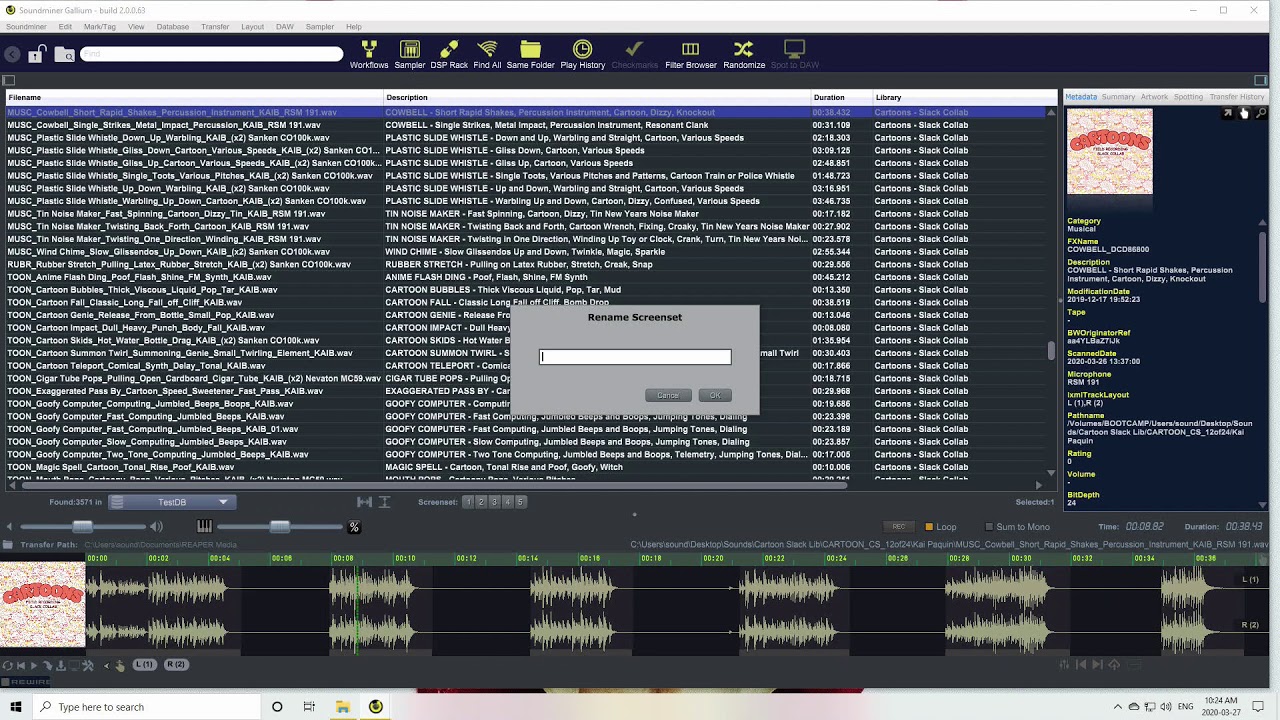Screen dimensions: 1280x720
Task: Click the REC button
Action: point(898,527)
